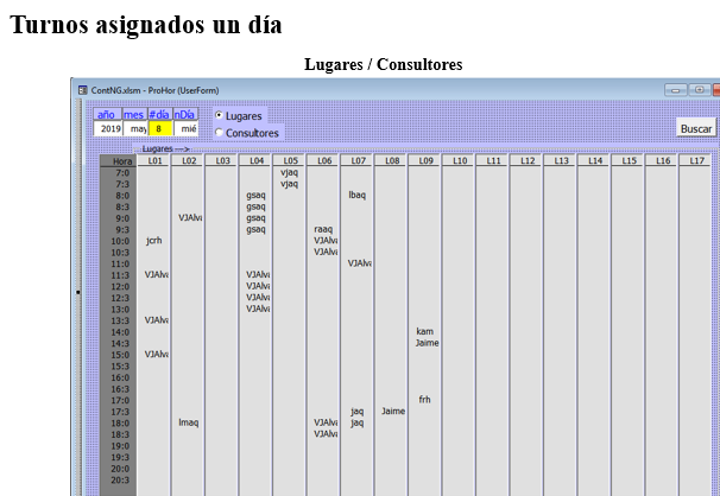Click the 7:0 hour label
720x496 pixels.
[x=123, y=173]
